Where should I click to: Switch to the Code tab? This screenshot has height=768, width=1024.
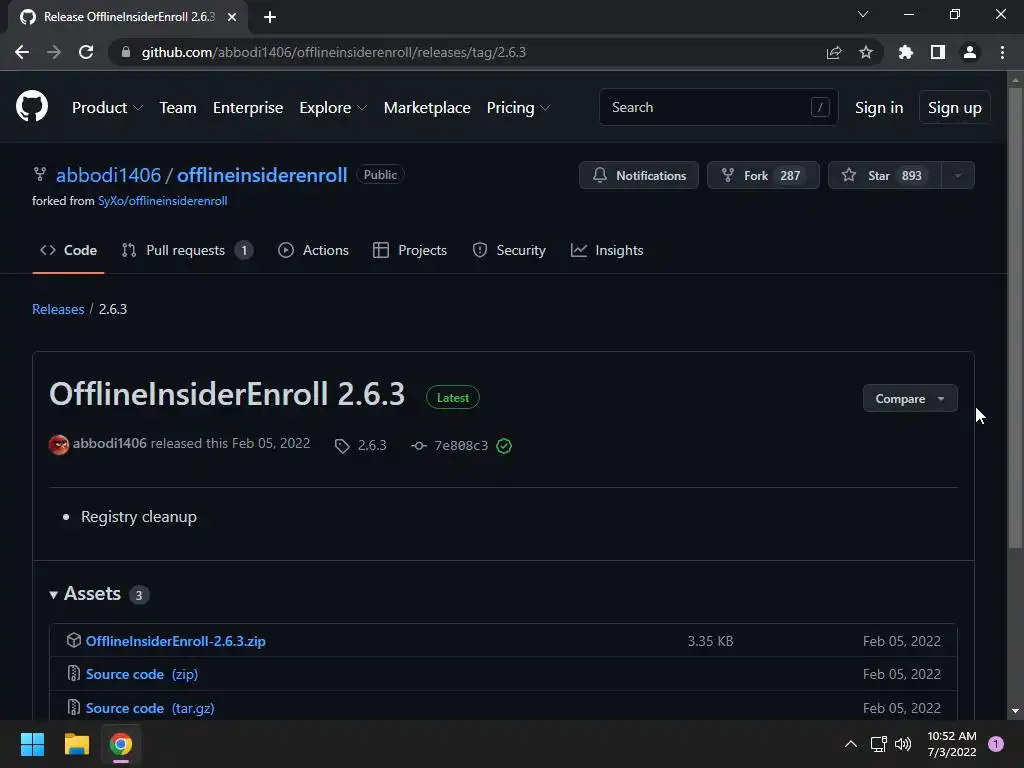click(x=68, y=250)
